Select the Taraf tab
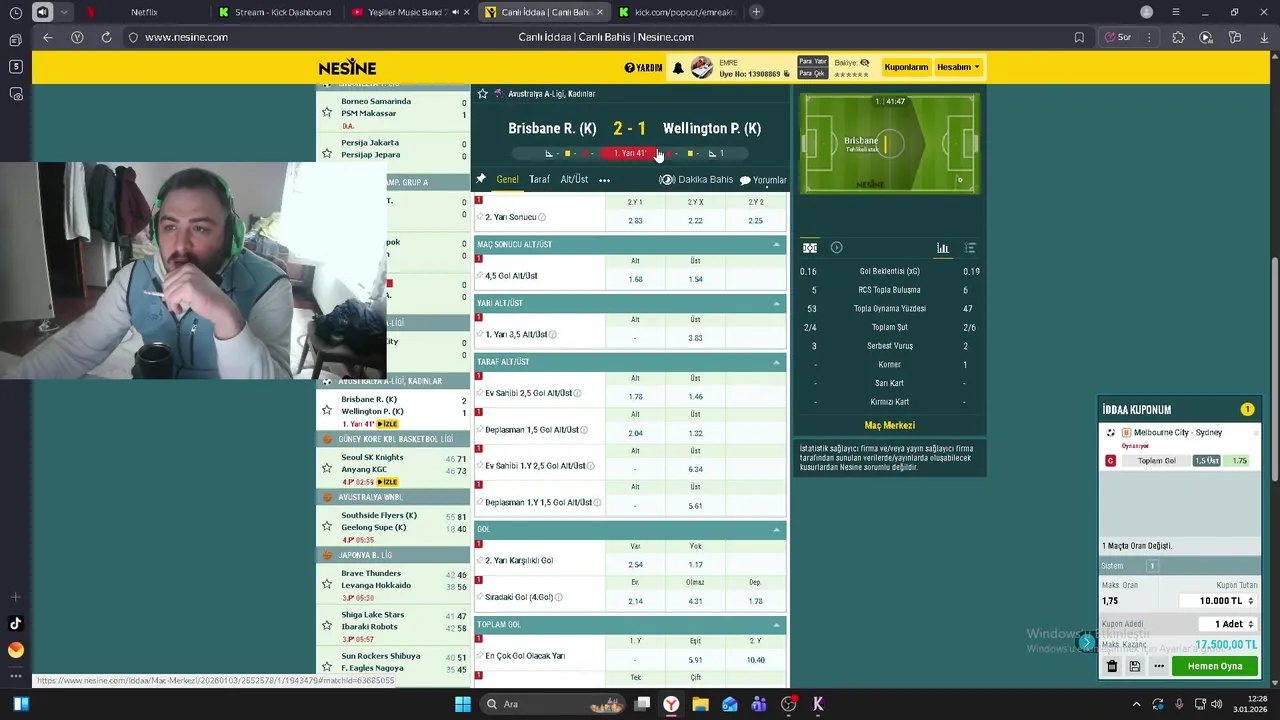 tap(539, 180)
